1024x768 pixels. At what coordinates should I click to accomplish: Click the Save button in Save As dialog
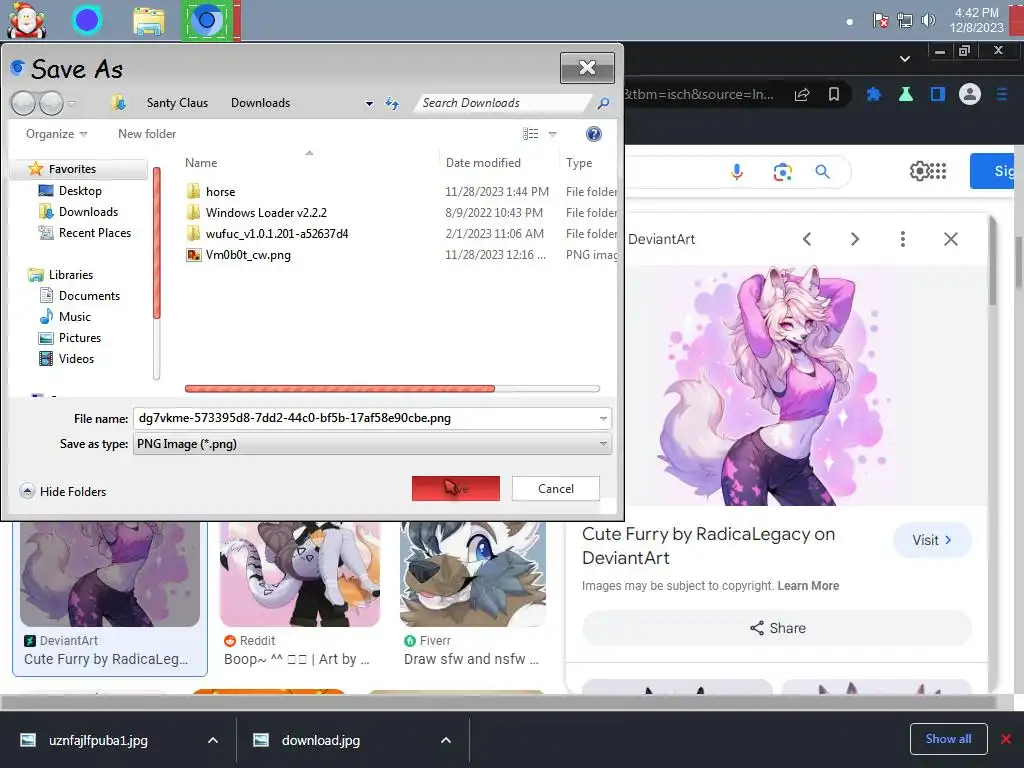tap(455, 488)
